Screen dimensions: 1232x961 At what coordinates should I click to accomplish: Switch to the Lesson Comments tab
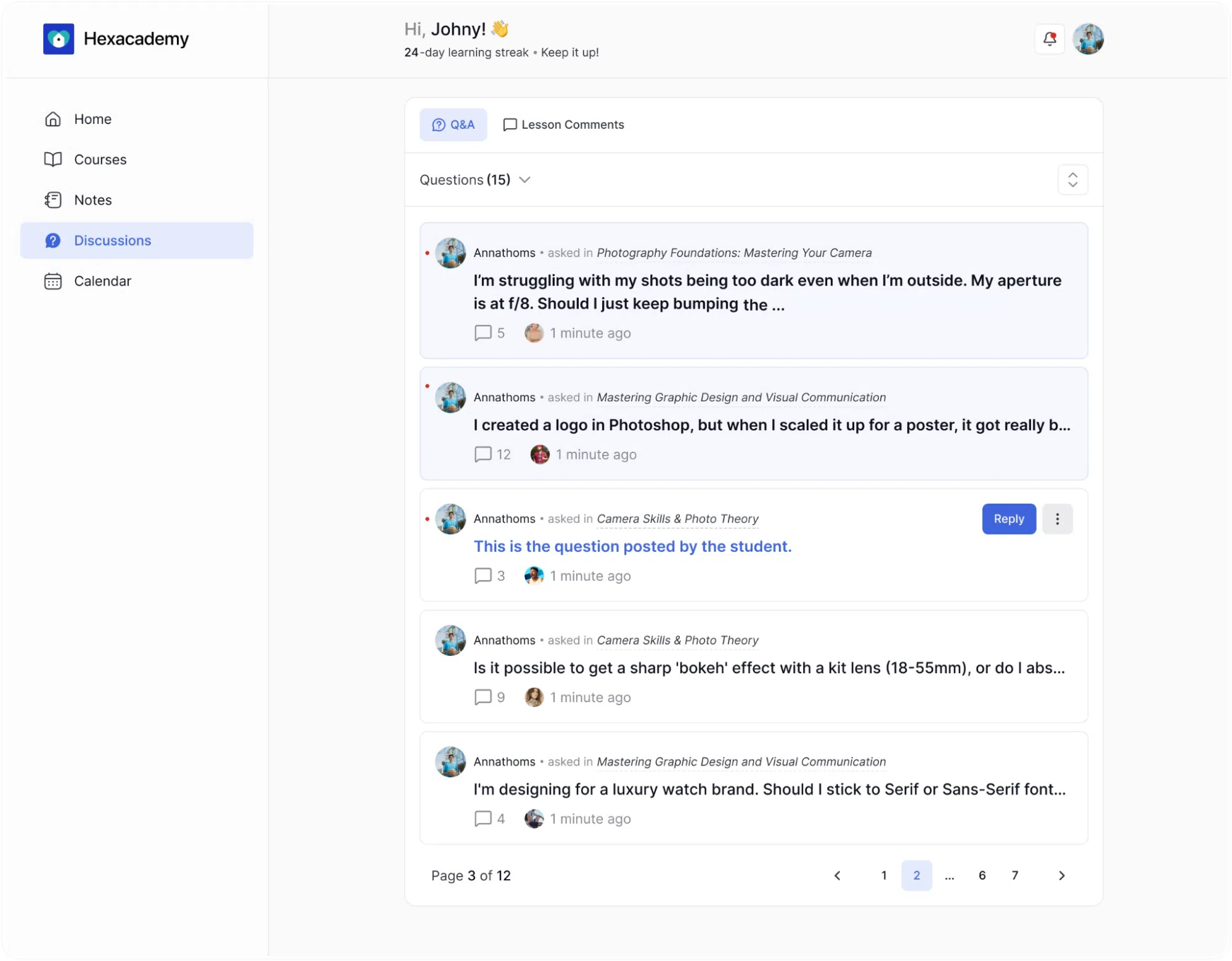click(563, 125)
